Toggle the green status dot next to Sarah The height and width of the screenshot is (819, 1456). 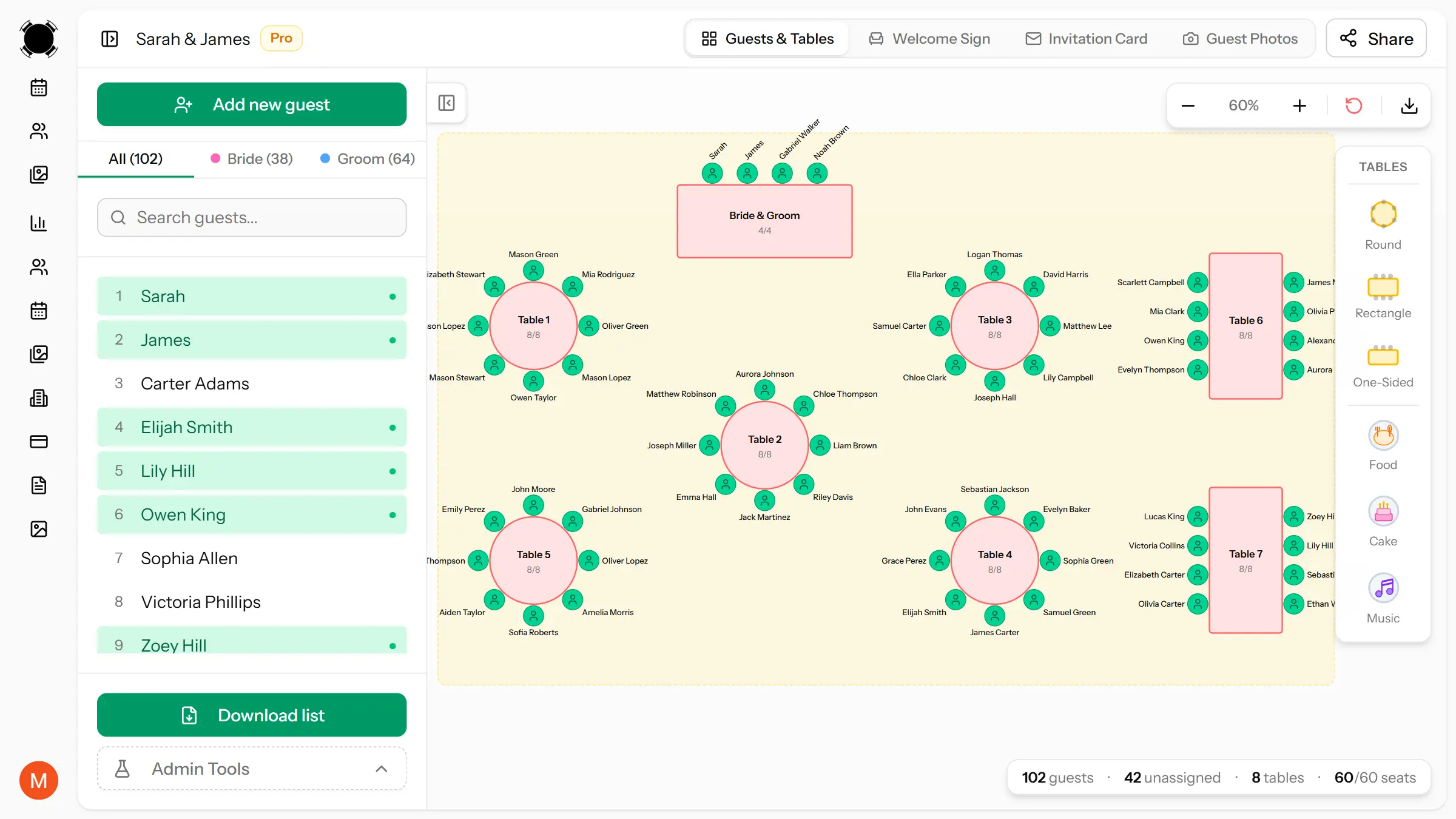click(x=391, y=296)
